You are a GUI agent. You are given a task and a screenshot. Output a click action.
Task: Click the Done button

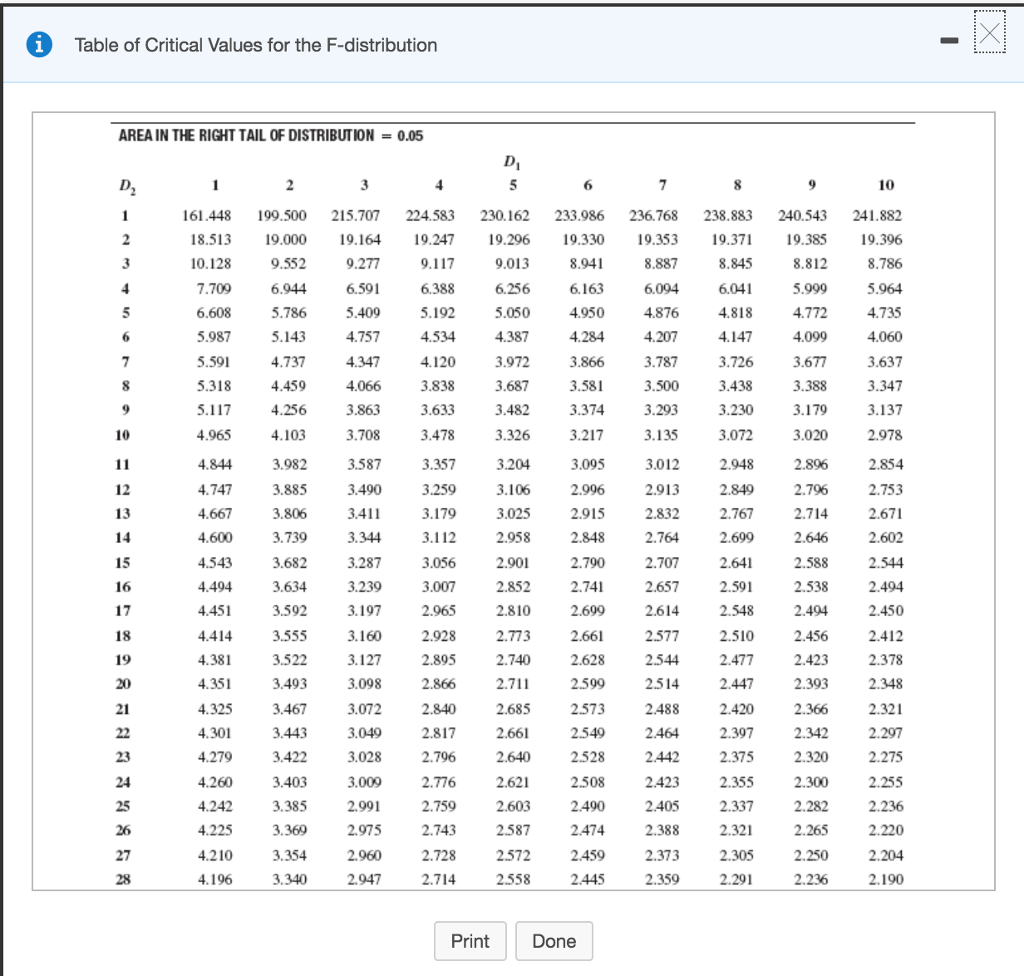tap(554, 941)
